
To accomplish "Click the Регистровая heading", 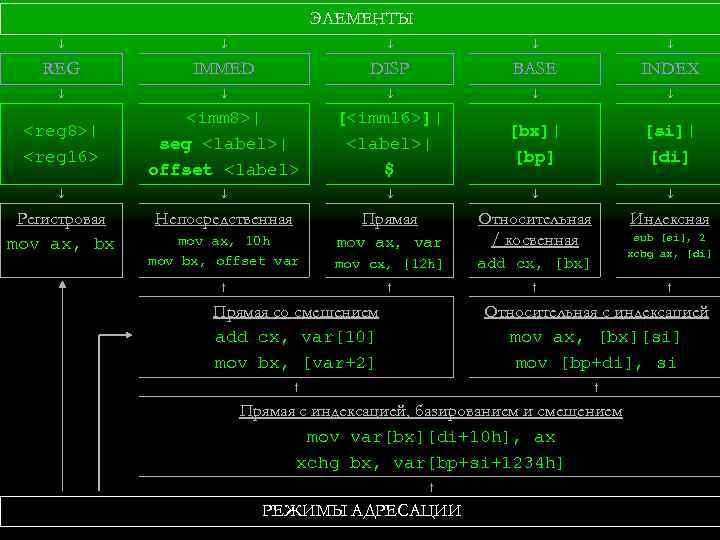I will point(62,219).
